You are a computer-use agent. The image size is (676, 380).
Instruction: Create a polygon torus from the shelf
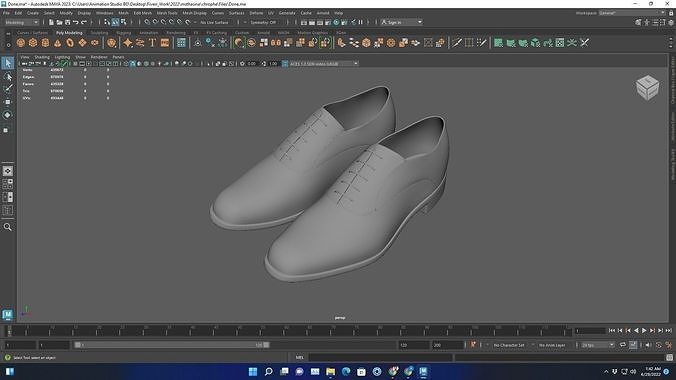(70, 43)
